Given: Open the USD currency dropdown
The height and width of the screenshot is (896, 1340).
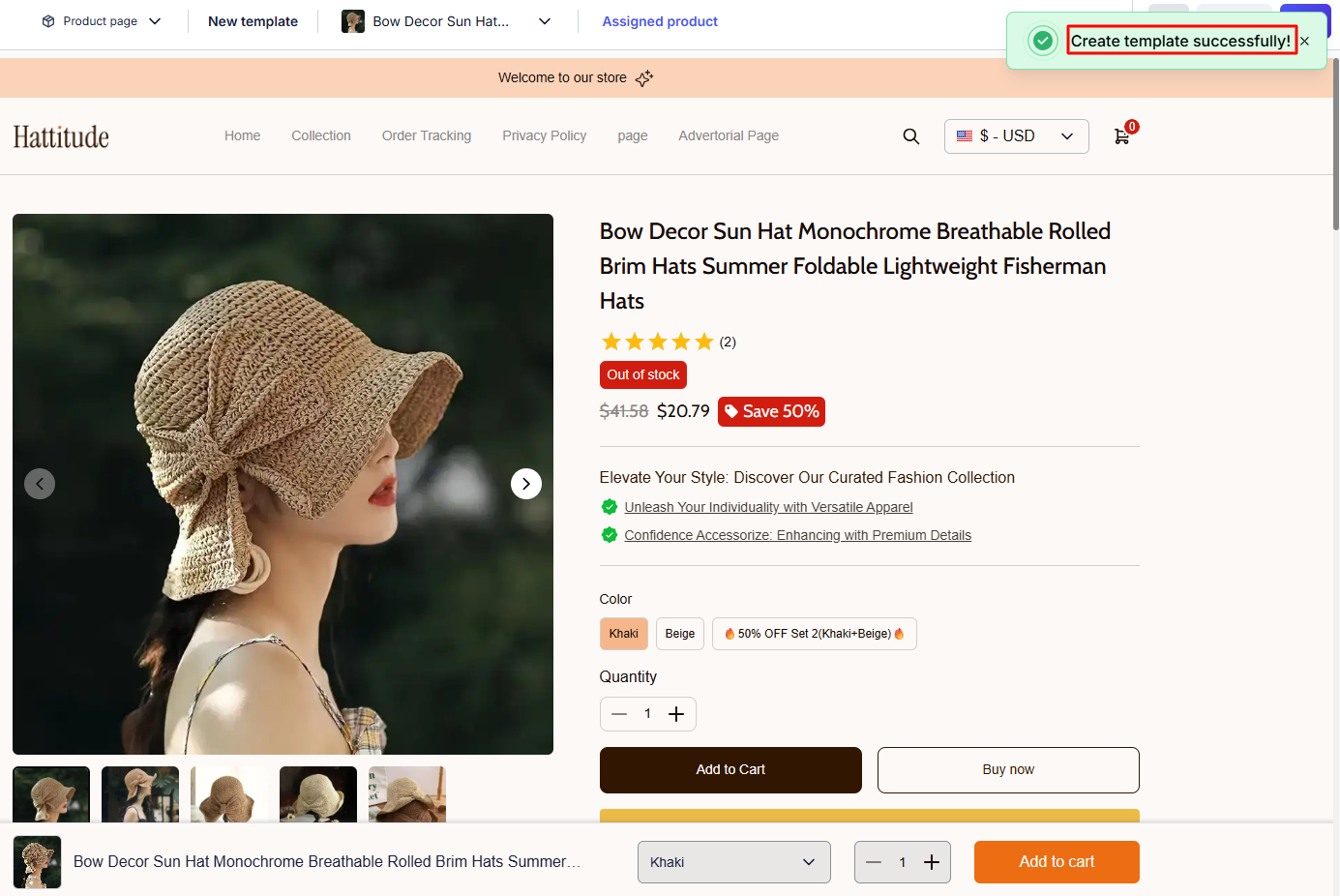Looking at the screenshot, I should (x=1016, y=136).
